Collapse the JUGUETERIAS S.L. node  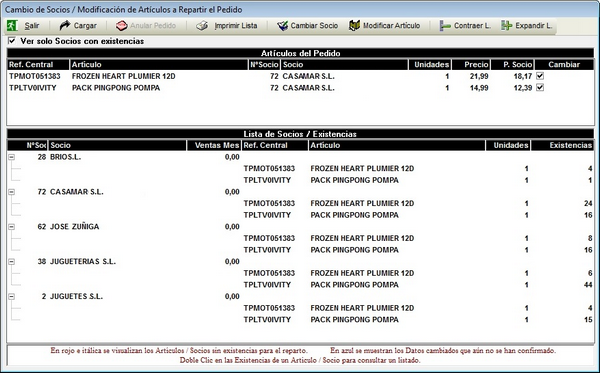pos(12,261)
